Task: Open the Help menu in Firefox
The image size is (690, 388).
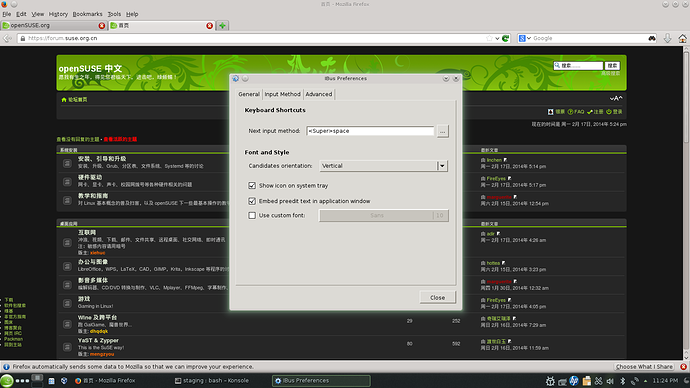Action: click(132, 14)
